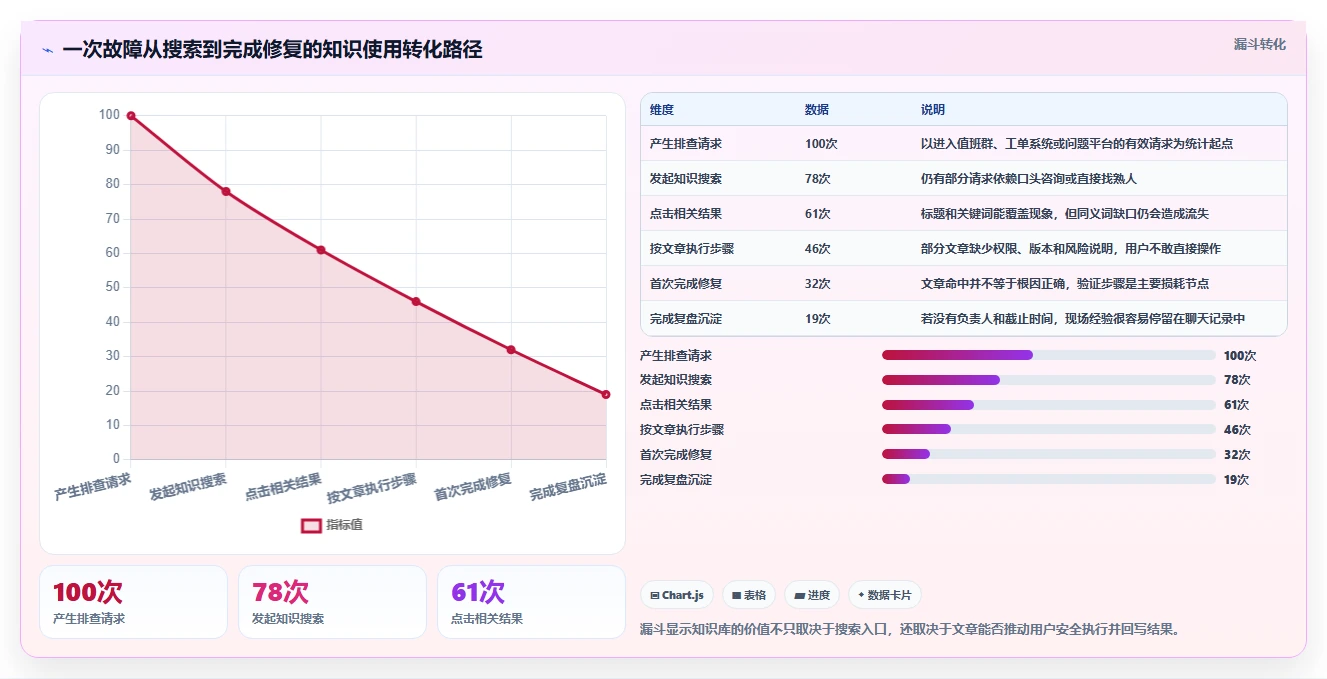Screen dimensions: 1327x679
Task: Click the 100次 产生排查请求 stat card
Action: 133,602
